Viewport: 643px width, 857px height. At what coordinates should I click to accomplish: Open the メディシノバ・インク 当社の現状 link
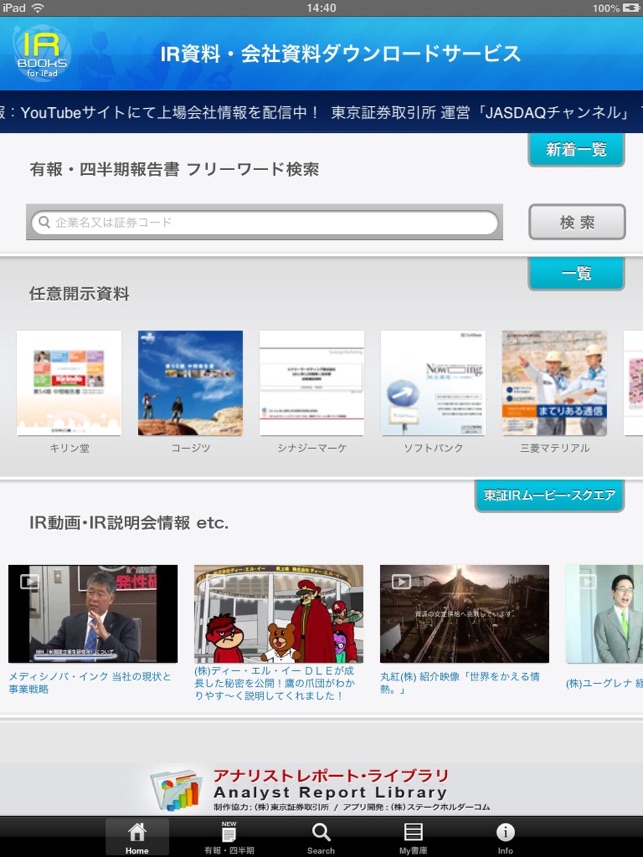(90, 683)
